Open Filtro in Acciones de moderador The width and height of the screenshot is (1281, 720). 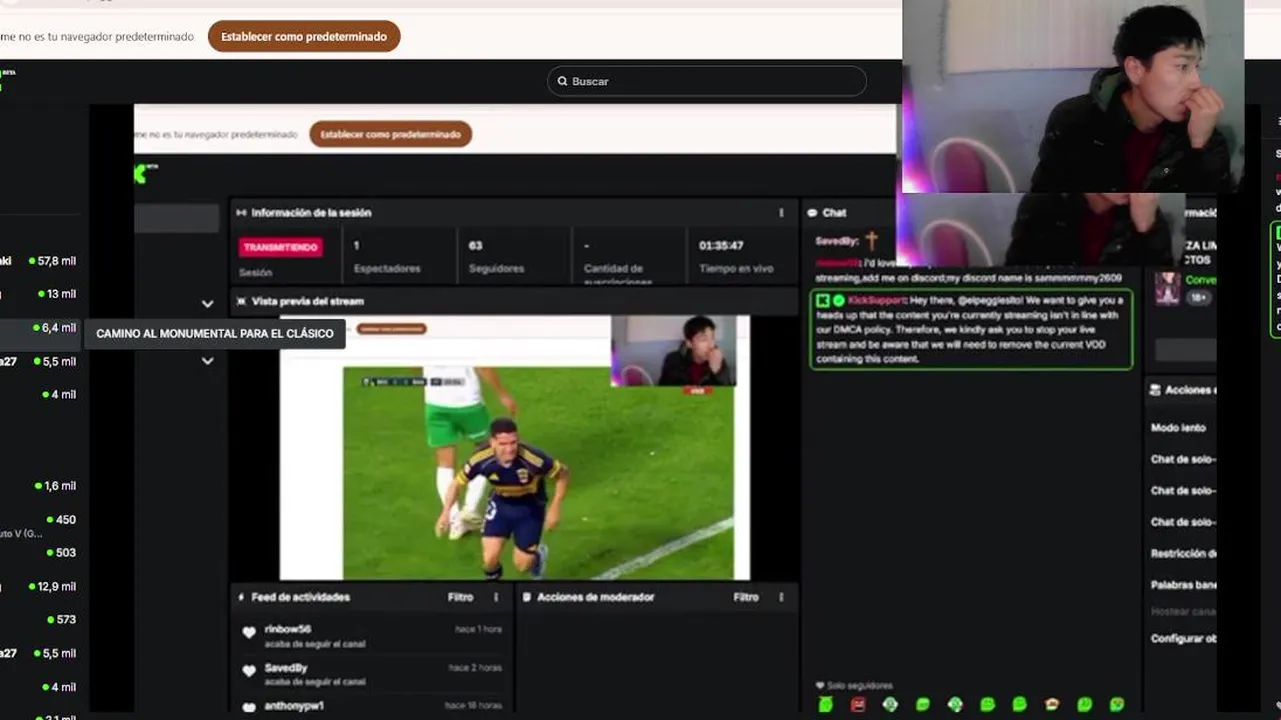pos(746,597)
